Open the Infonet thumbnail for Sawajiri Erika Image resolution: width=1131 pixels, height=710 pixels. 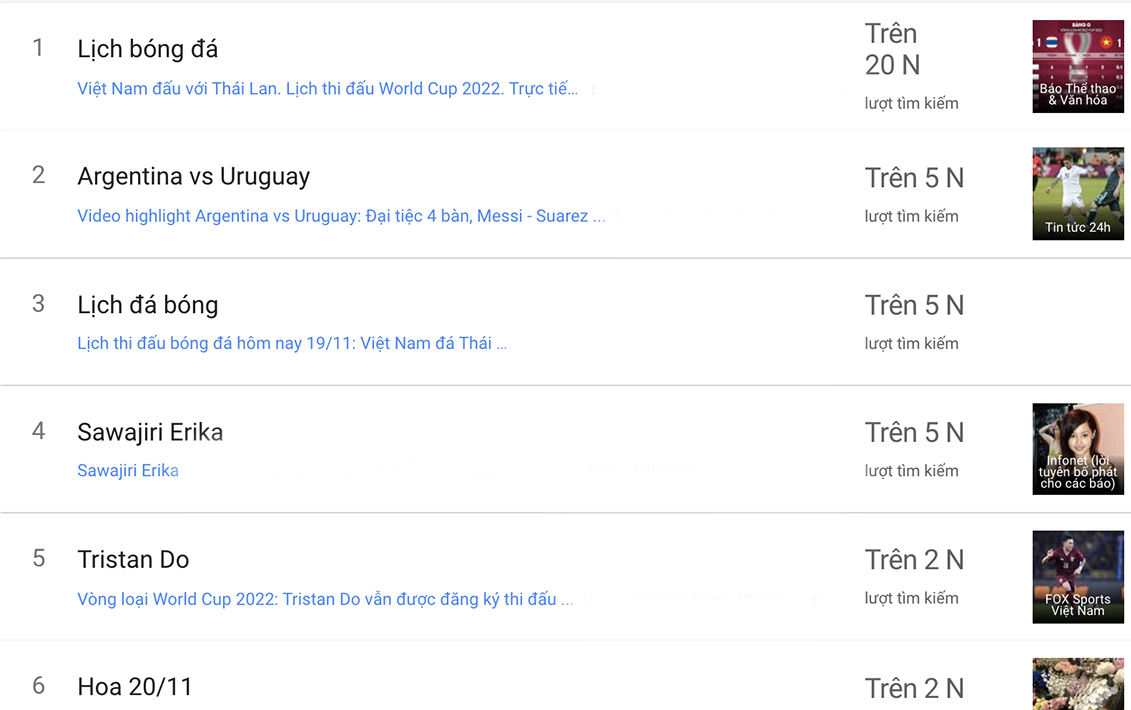[x=1077, y=449]
